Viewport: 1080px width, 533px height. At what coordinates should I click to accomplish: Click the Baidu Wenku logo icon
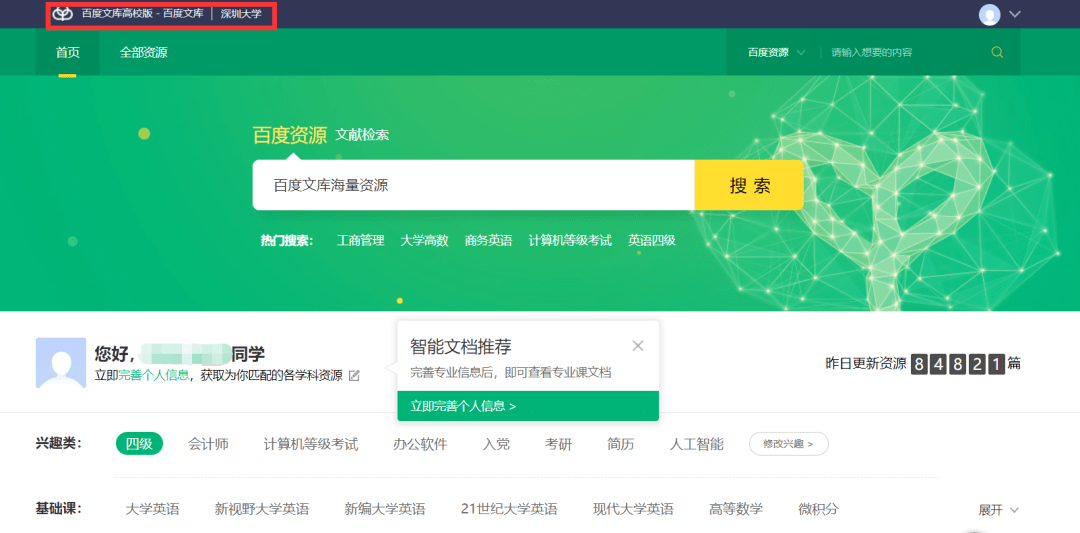63,14
